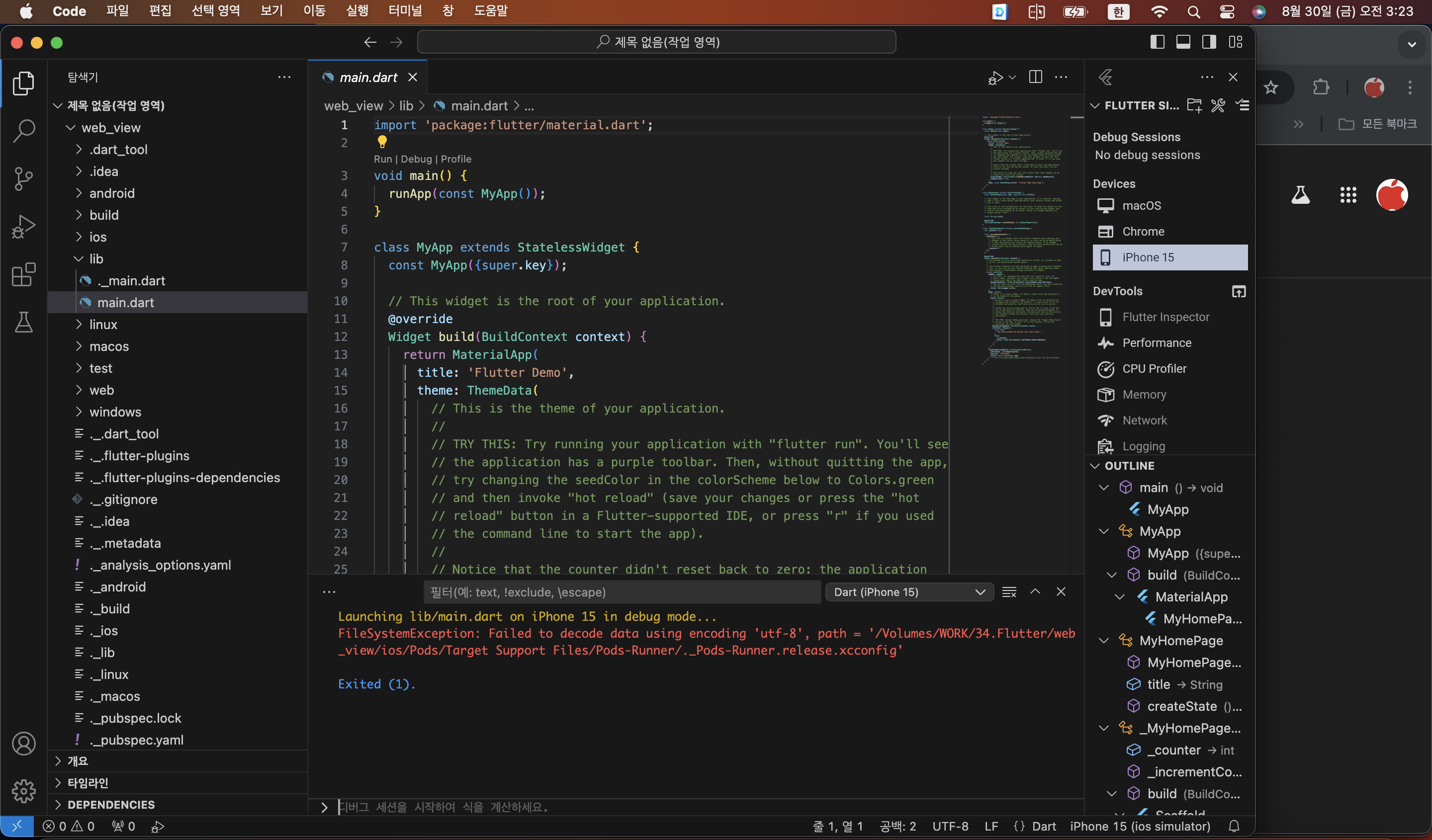
Task: Click the lightbulb code action icon
Action: pos(382,142)
